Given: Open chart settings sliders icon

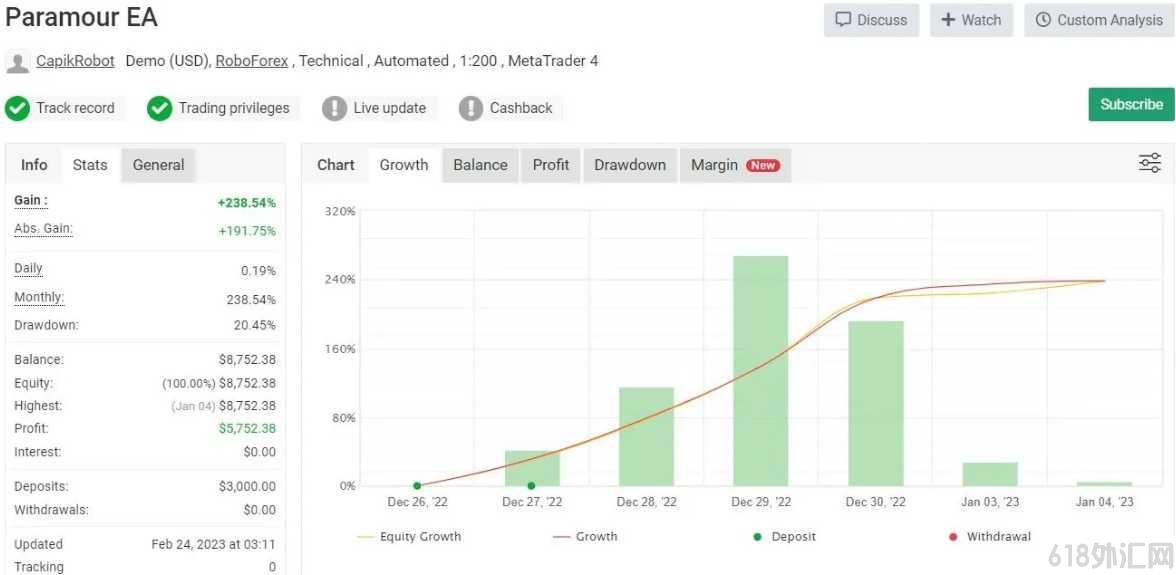Looking at the screenshot, I should (x=1149, y=163).
